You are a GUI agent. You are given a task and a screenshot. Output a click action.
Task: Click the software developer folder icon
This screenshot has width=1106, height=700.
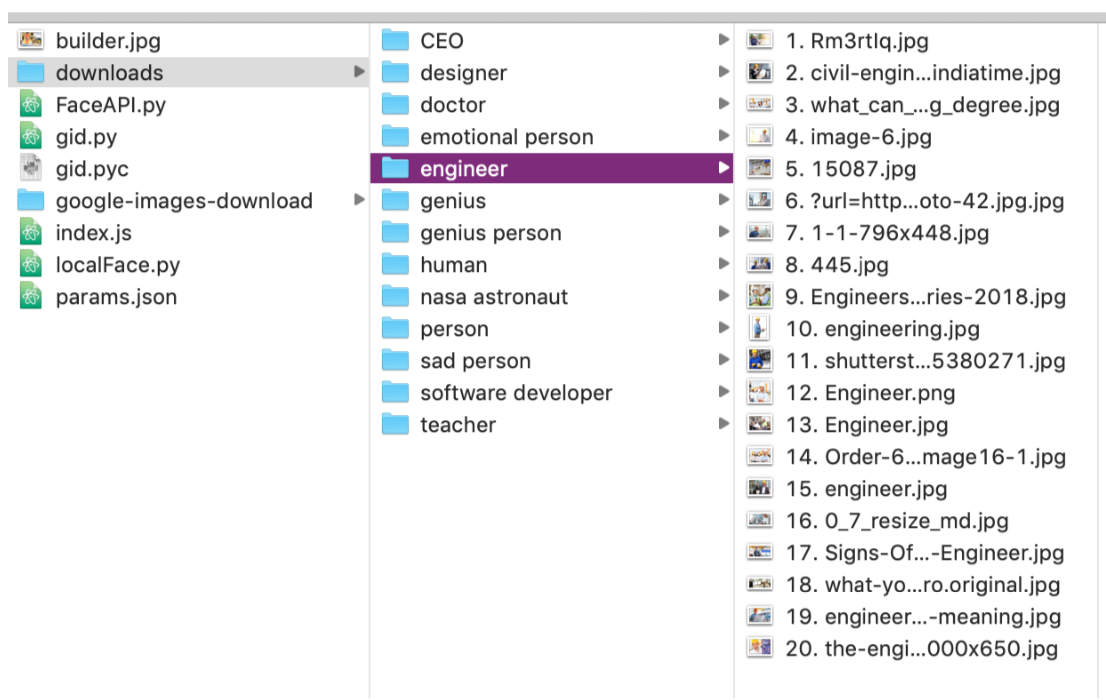click(x=395, y=392)
